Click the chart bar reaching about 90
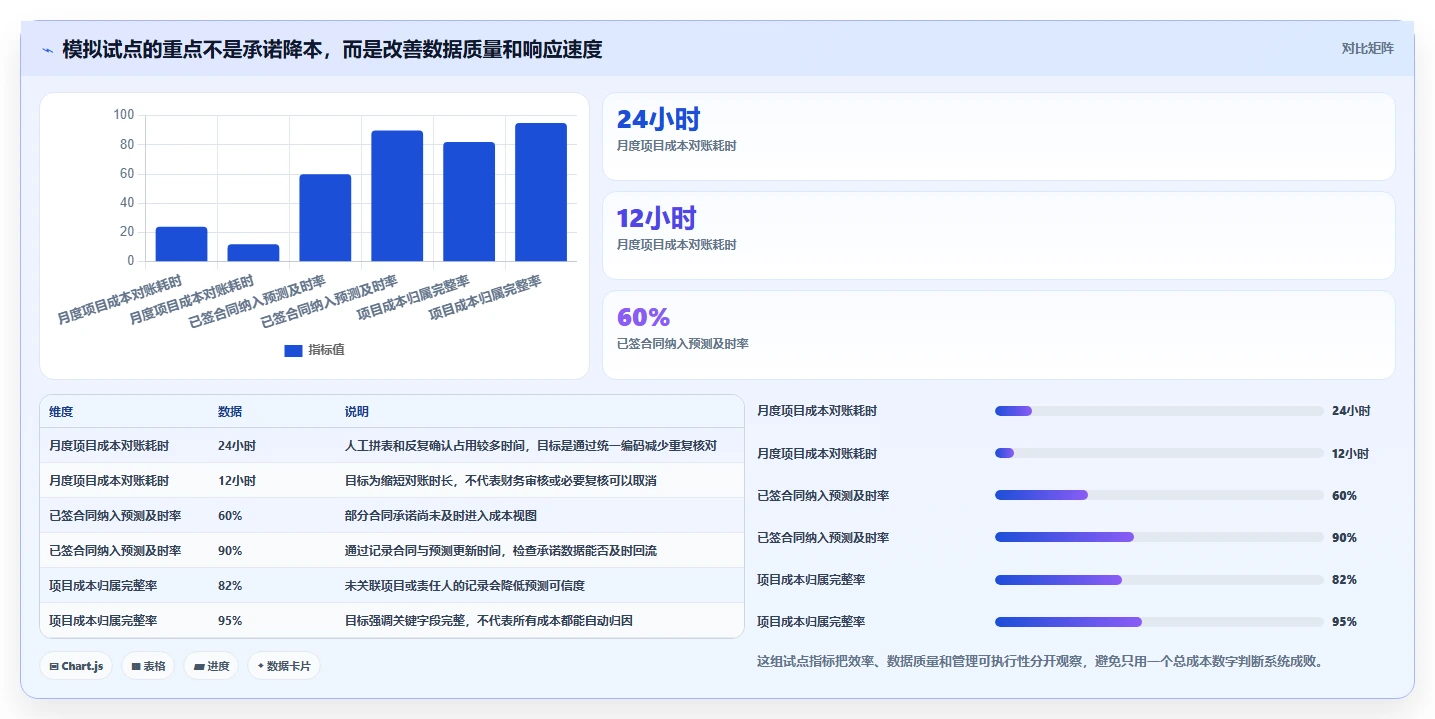 click(397, 196)
